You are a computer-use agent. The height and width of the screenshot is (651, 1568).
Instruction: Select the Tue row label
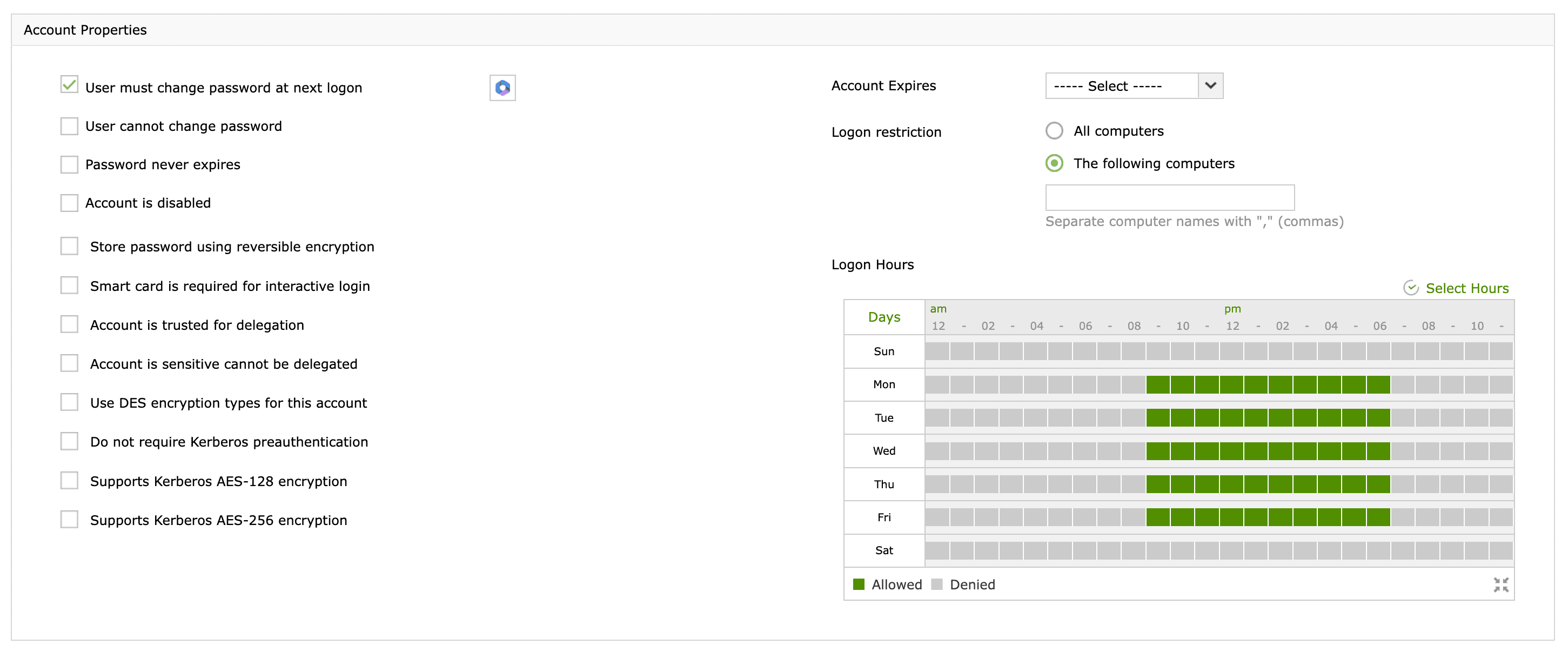pyautogui.click(x=884, y=418)
